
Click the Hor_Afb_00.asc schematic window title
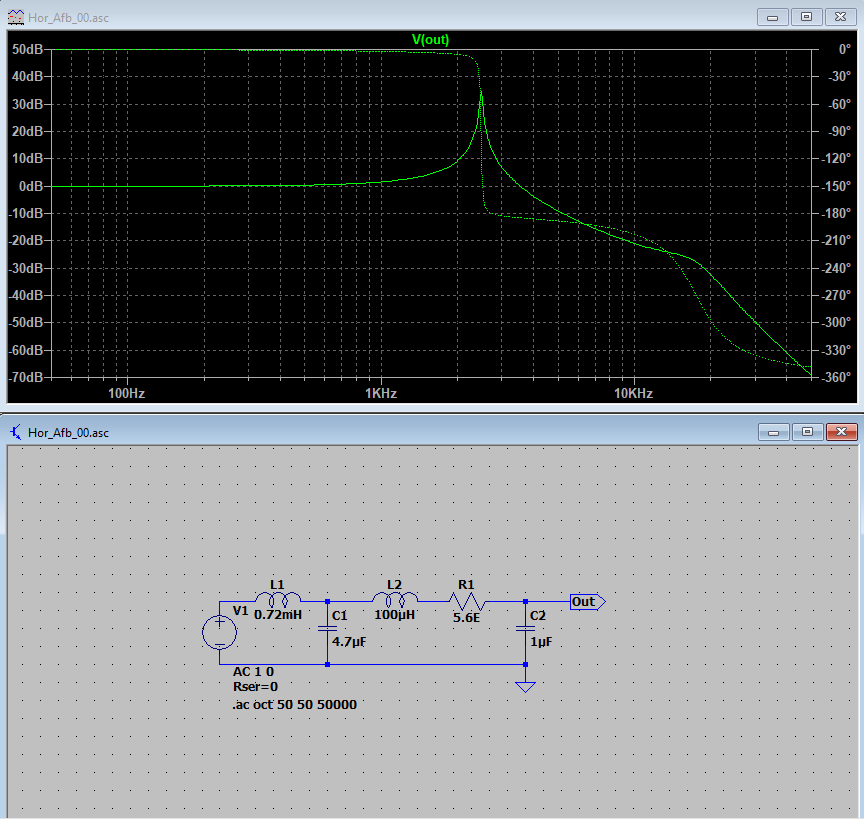click(68, 433)
